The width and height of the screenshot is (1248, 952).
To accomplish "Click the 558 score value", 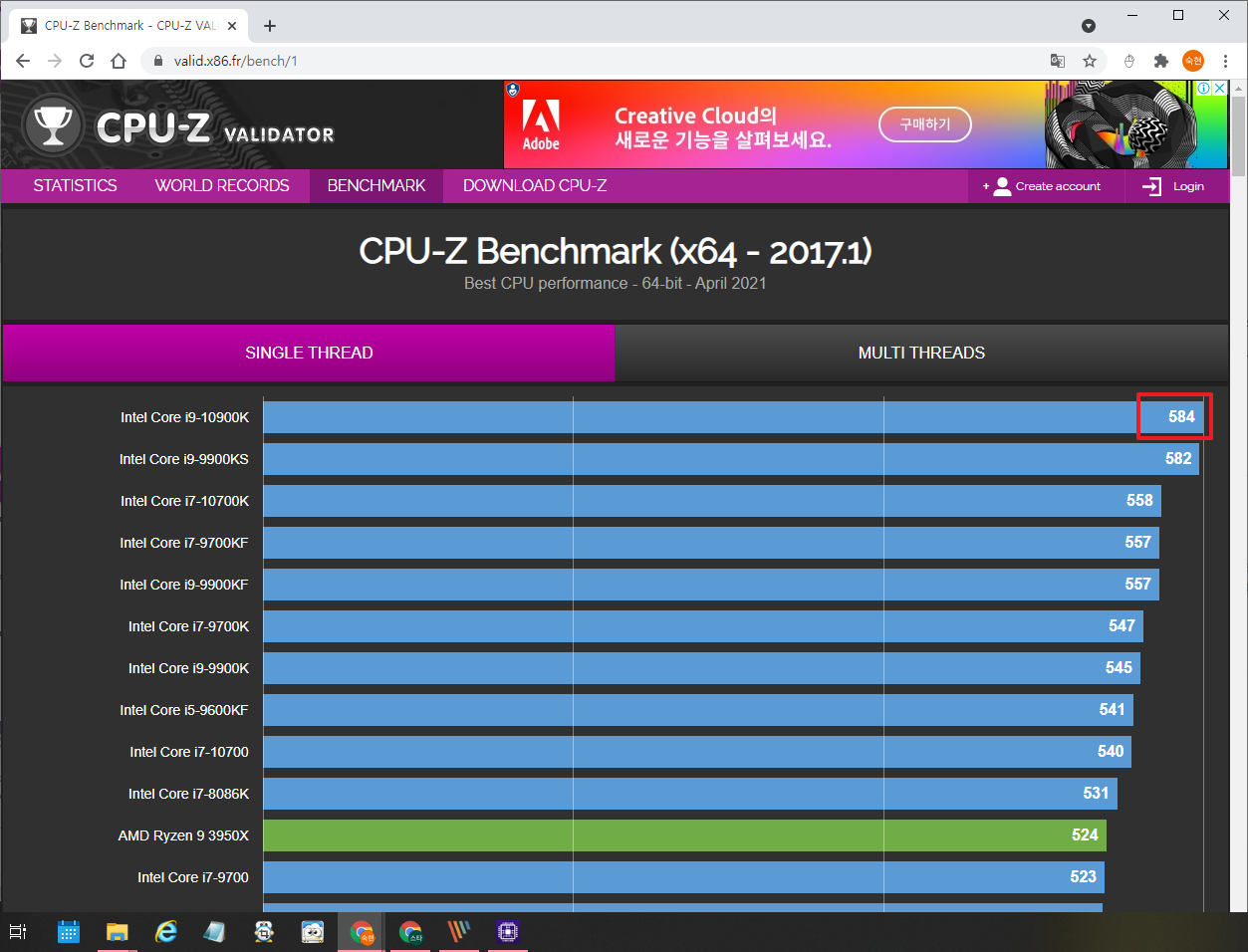I will tap(1139, 501).
